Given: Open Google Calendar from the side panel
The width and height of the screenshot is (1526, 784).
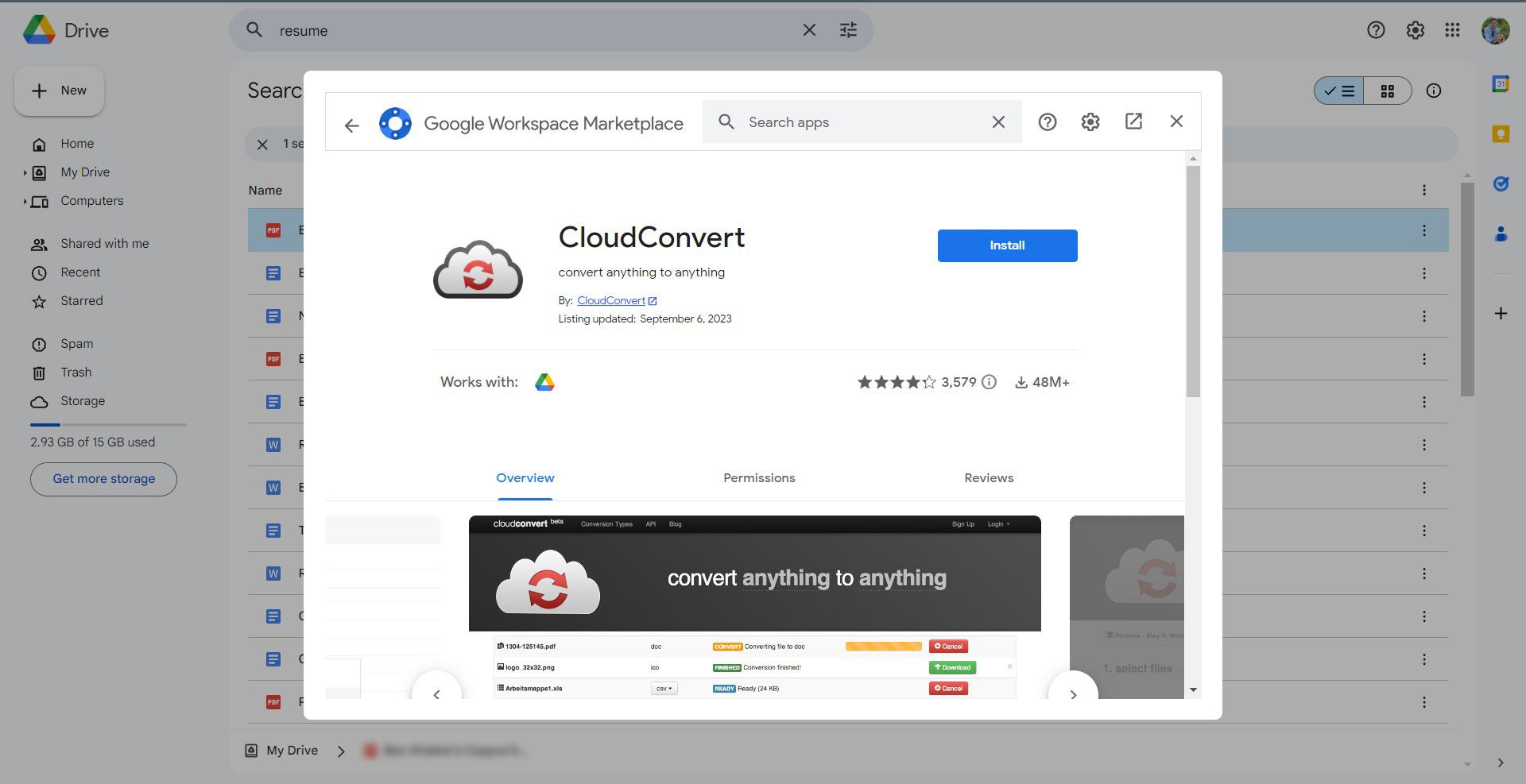Looking at the screenshot, I should [x=1499, y=82].
